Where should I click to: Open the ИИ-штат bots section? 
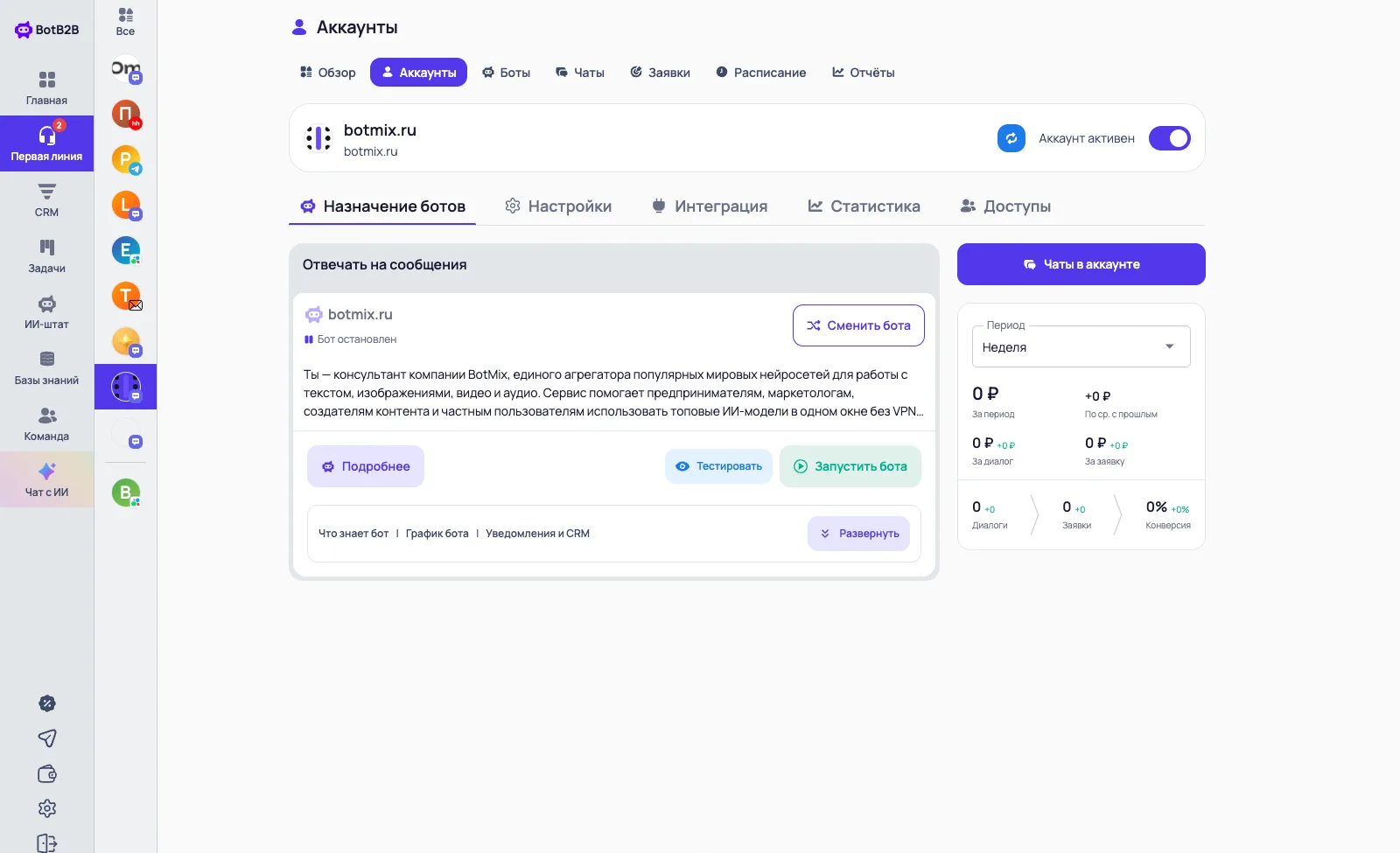[46, 311]
